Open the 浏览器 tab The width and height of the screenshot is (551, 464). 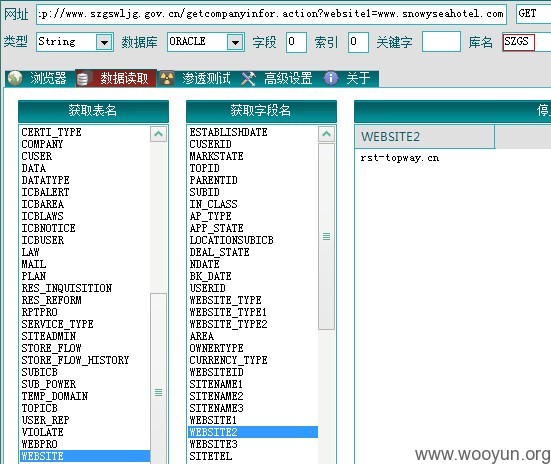tap(40, 78)
